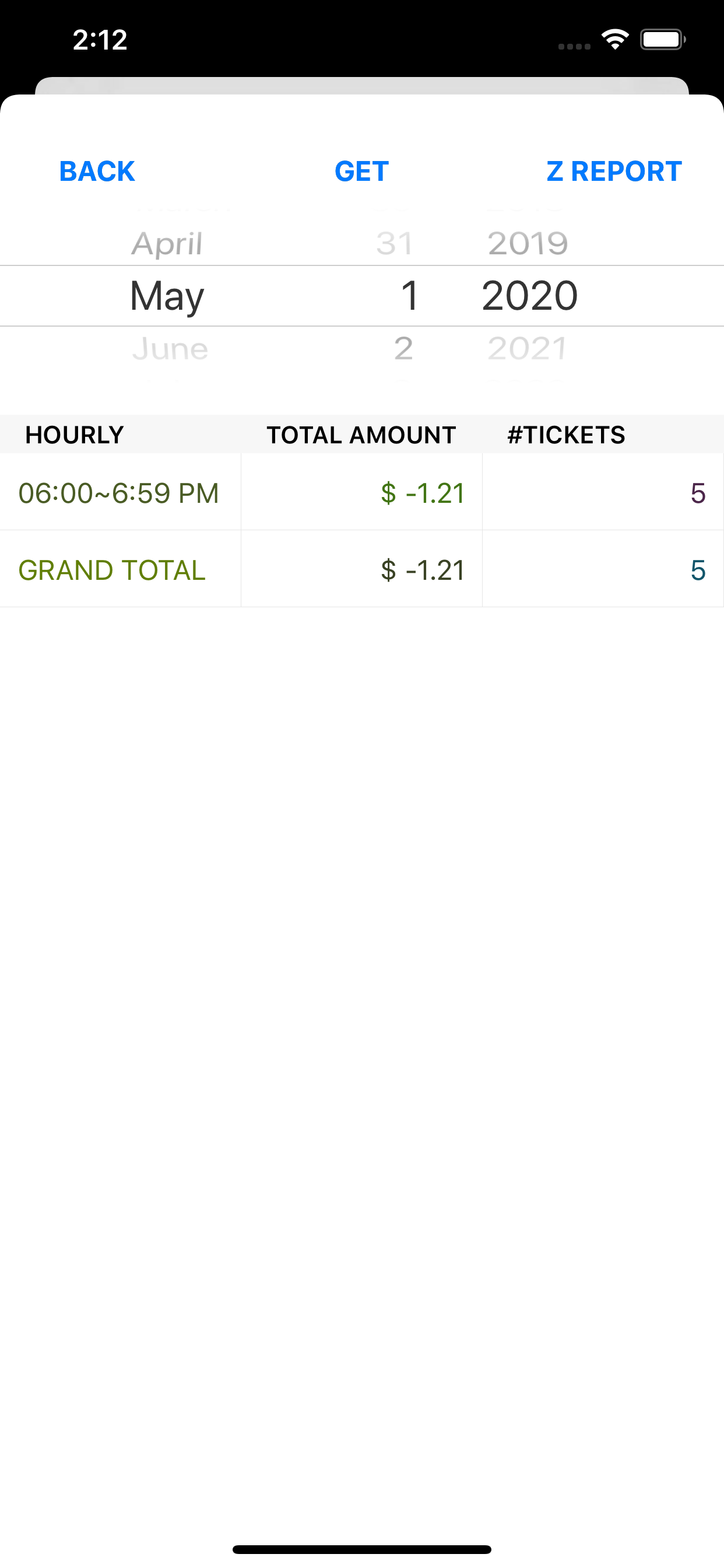Tap the BACK button
This screenshot has width=724, height=1568.
click(97, 171)
